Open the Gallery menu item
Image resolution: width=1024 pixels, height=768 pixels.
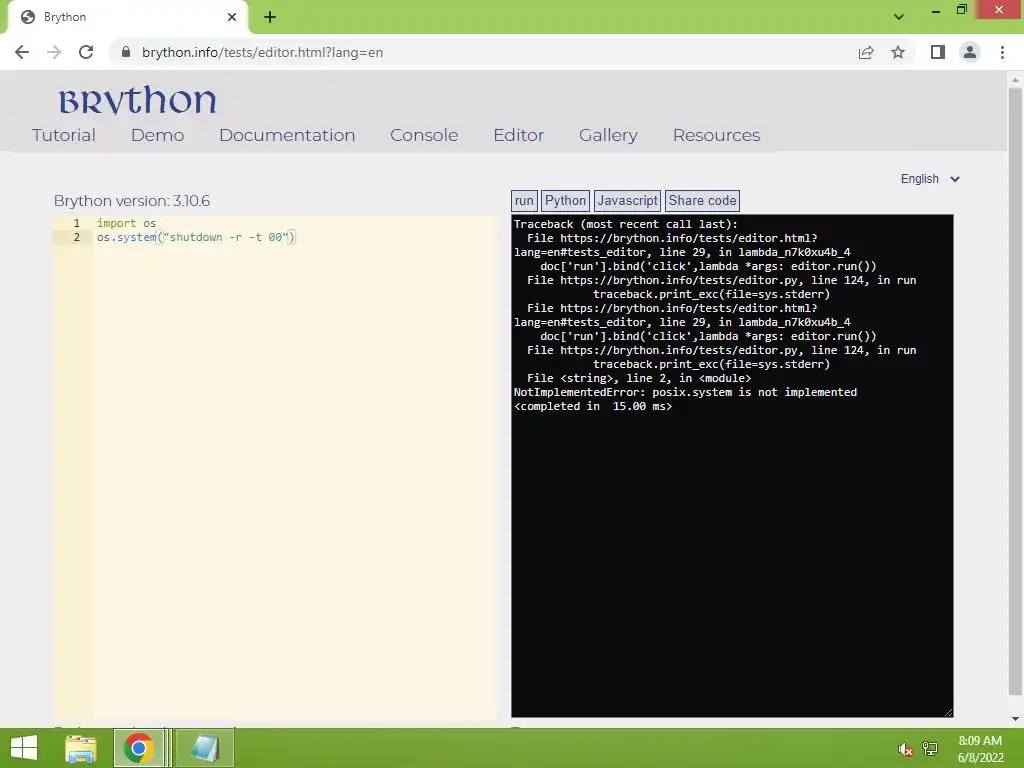(x=608, y=135)
